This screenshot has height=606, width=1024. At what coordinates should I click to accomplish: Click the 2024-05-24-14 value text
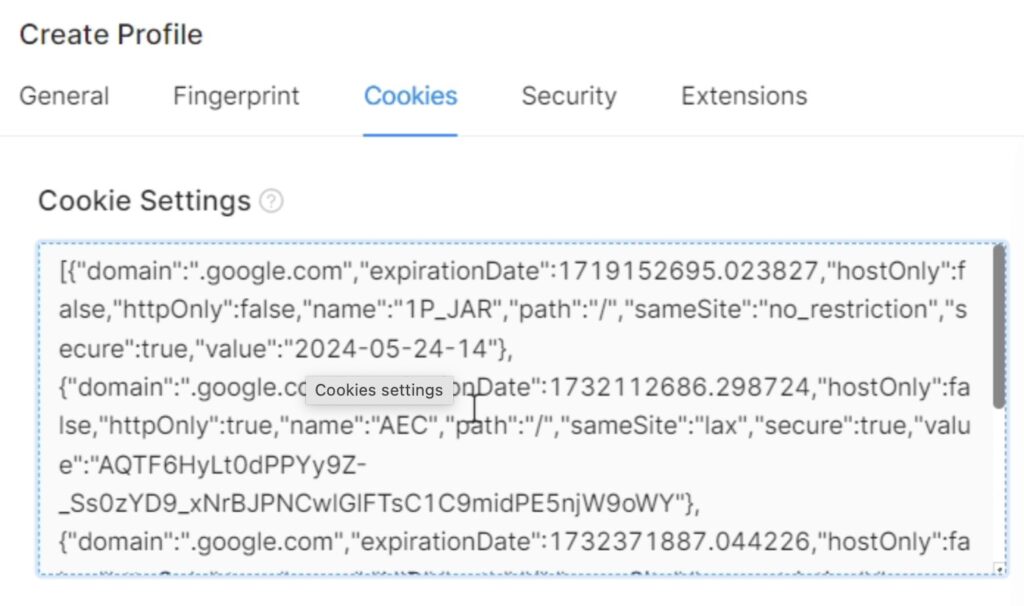click(x=391, y=349)
